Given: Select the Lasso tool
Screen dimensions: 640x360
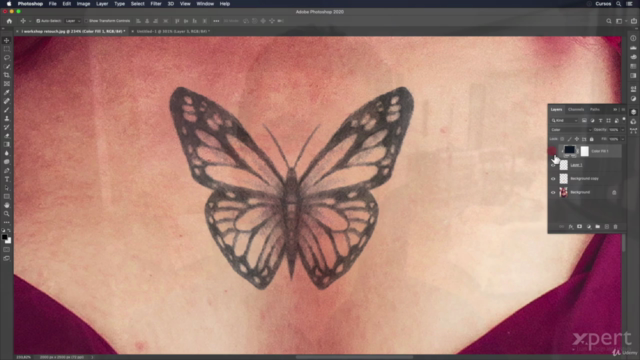Looking at the screenshot, I should click(7, 58).
